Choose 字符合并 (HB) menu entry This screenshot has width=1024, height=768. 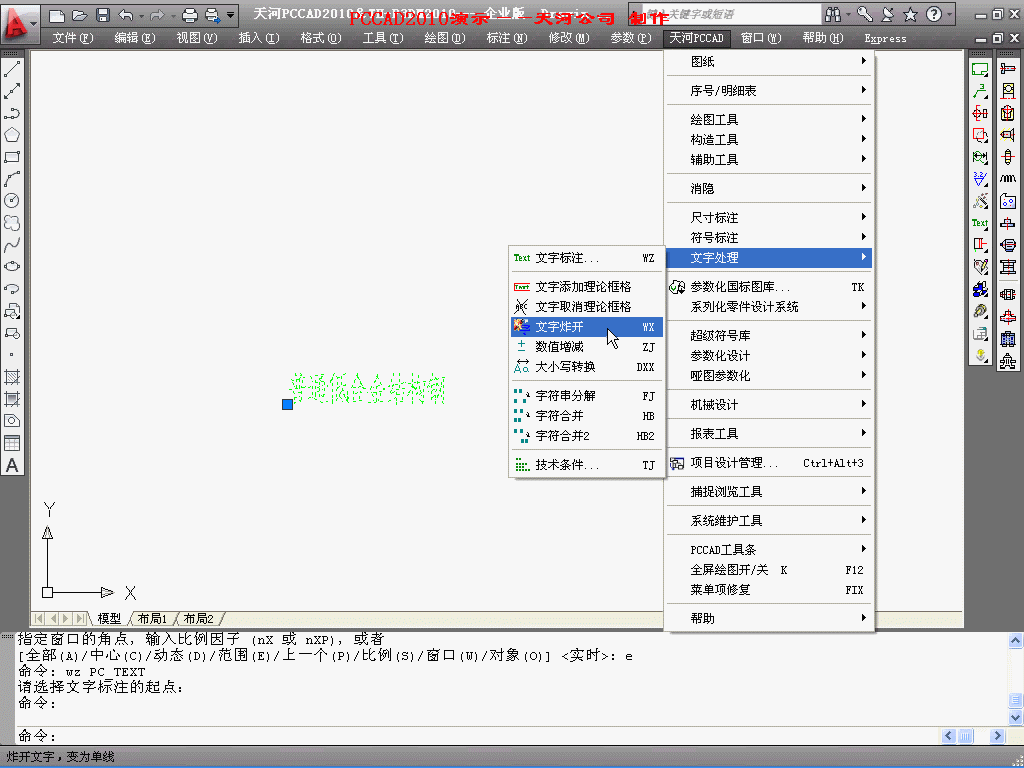coord(586,415)
